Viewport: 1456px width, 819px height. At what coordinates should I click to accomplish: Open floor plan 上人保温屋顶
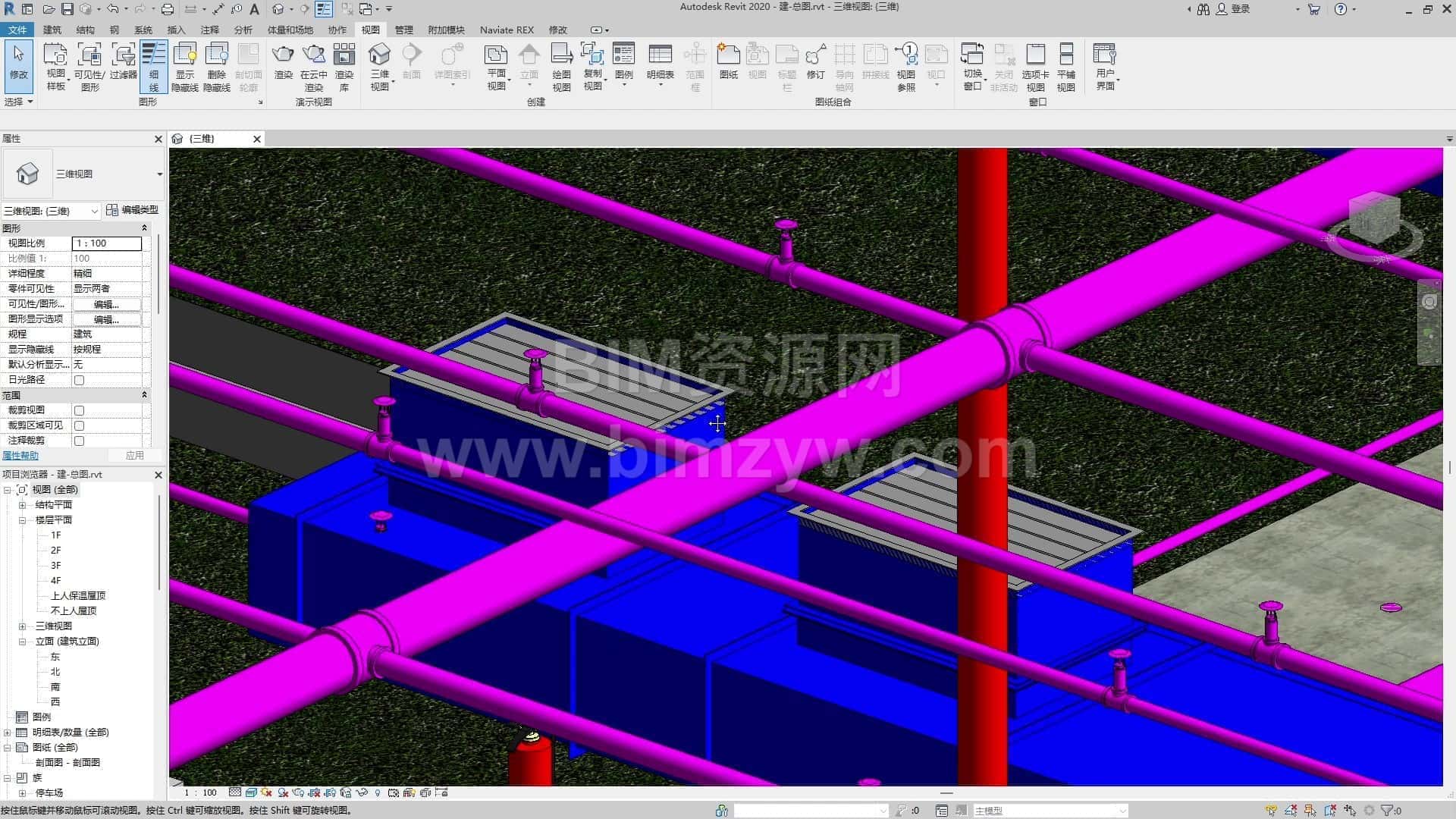point(78,596)
